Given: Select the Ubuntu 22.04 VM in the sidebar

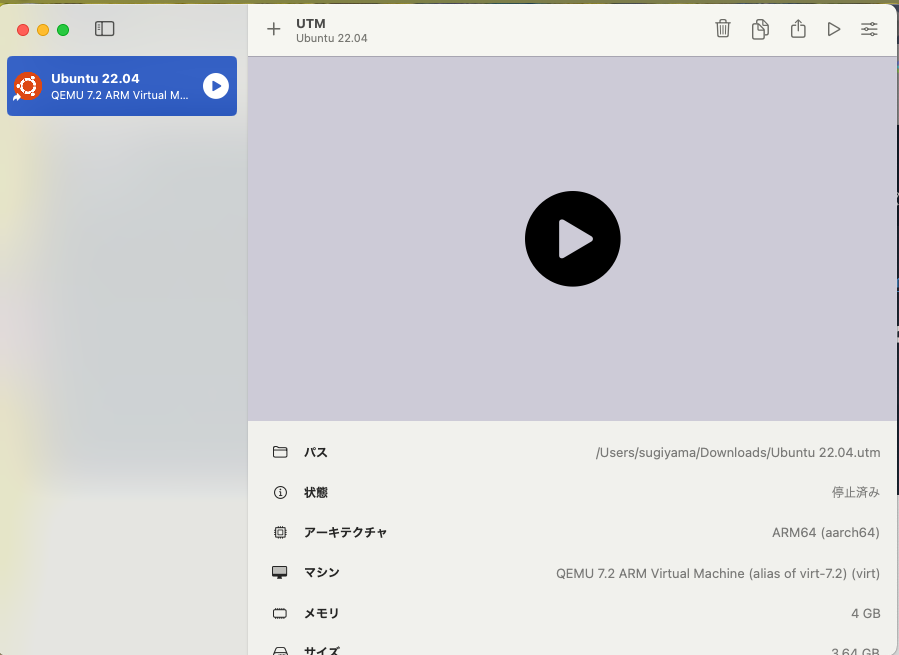Looking at the screenshot, I should [x=120, y=86].
